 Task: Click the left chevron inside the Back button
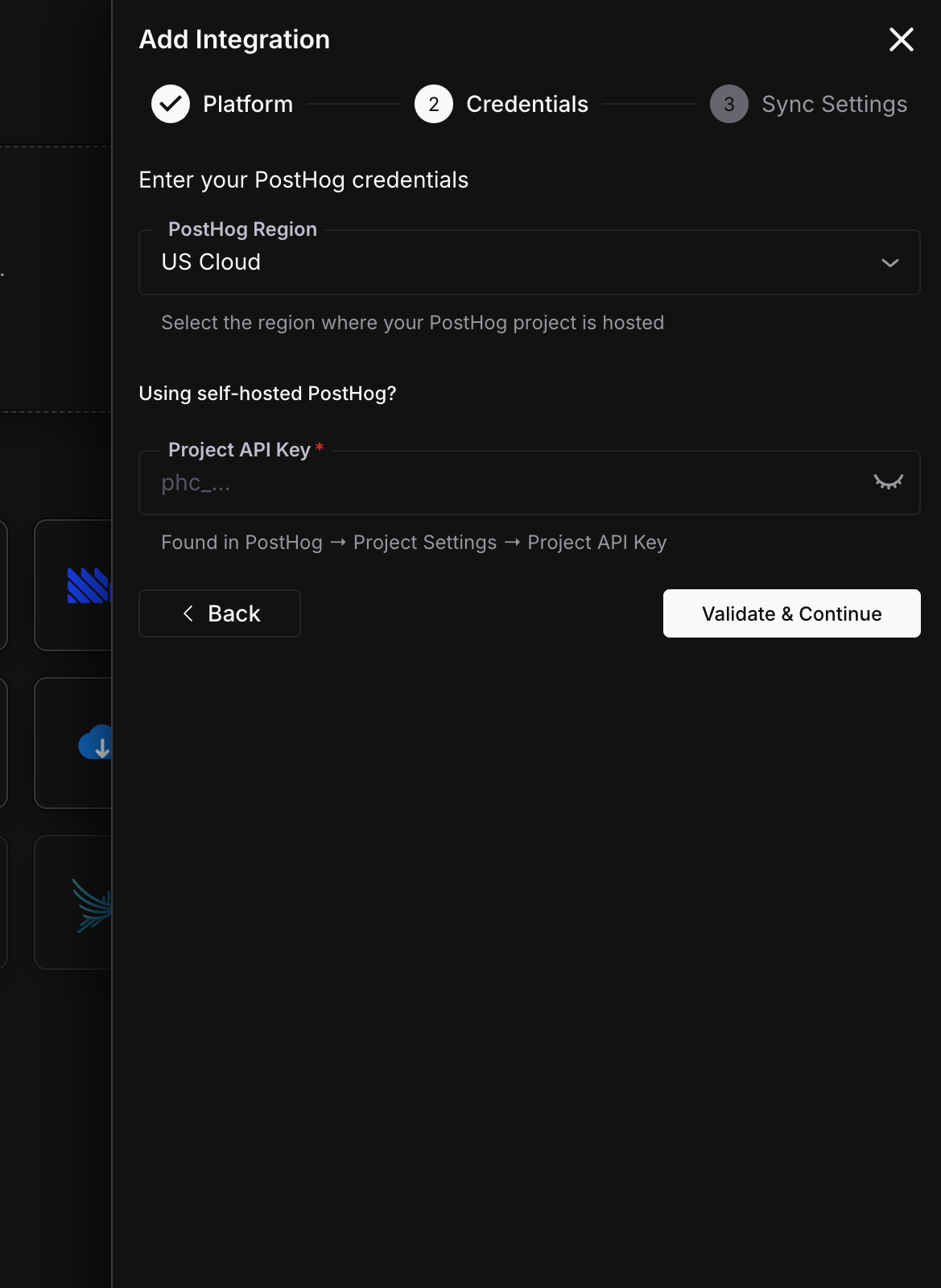[188, 613]
